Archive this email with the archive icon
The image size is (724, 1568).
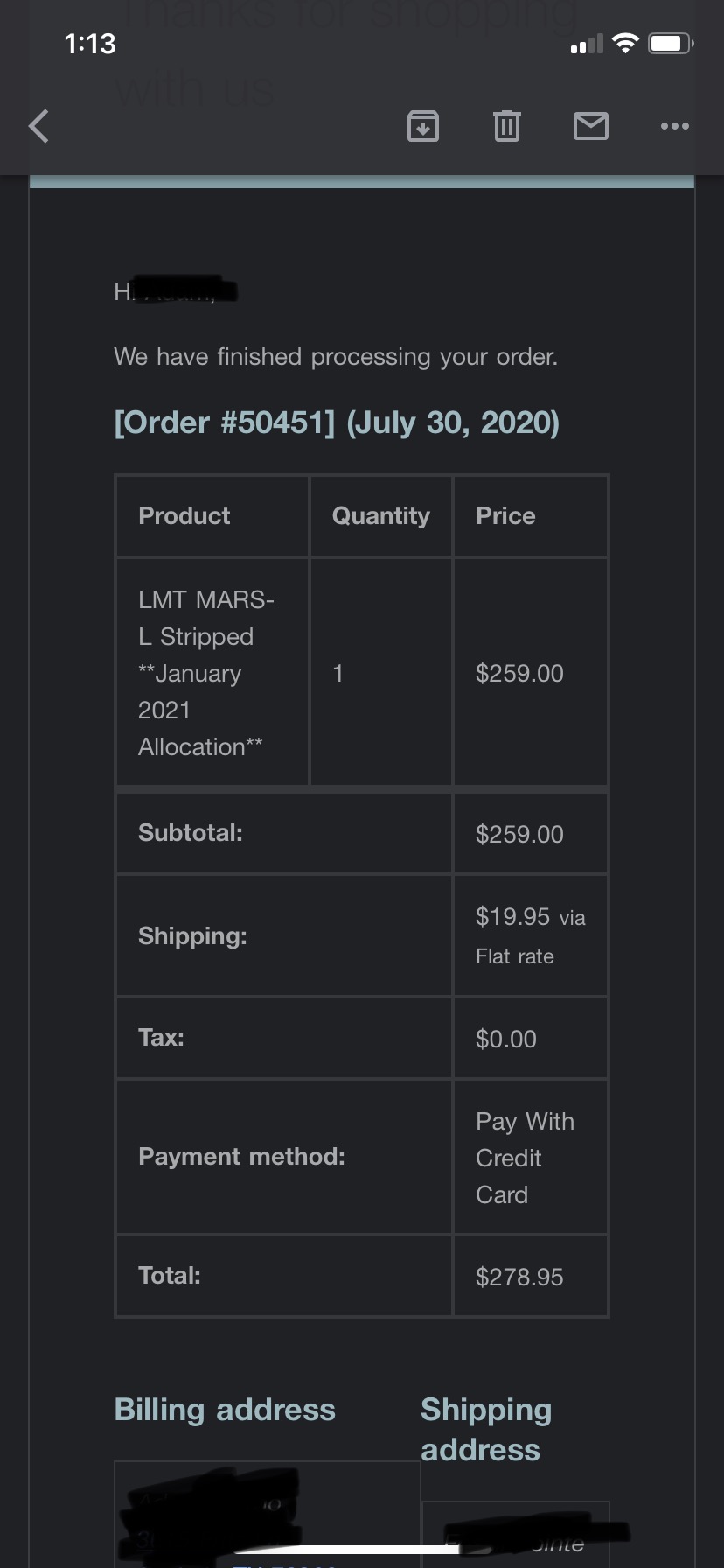[x=423, y=126]
